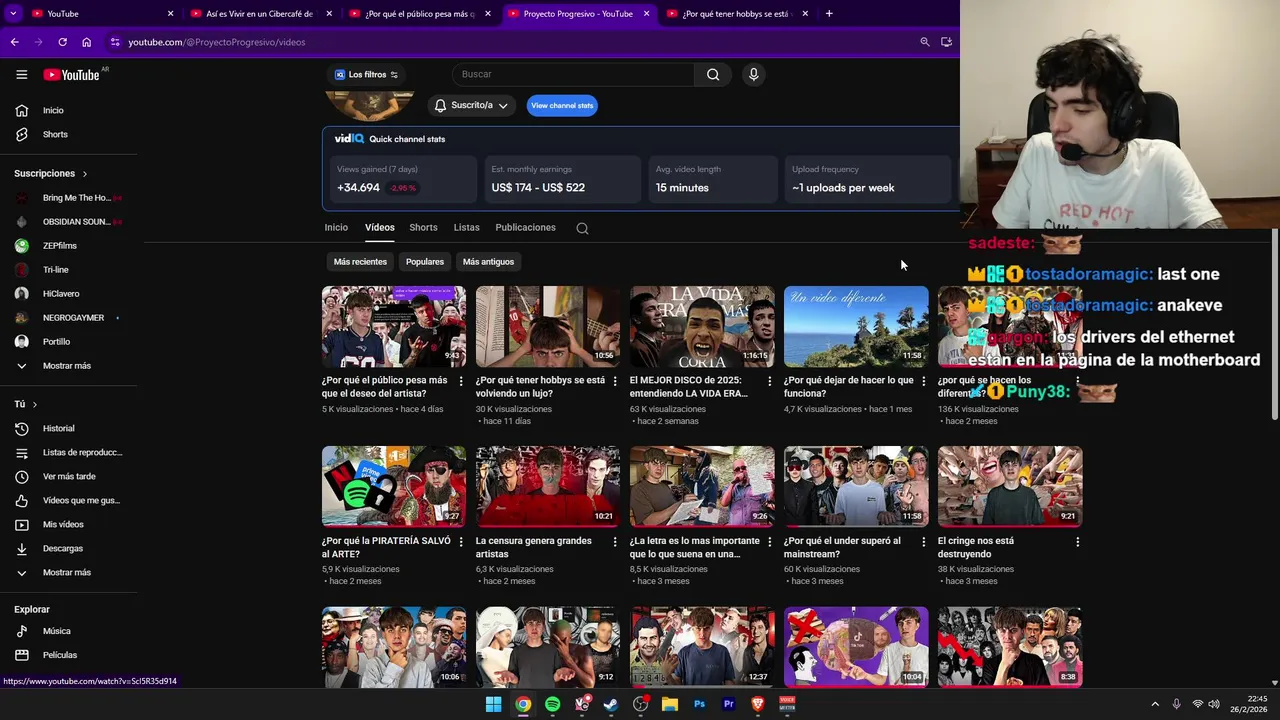Open Historial in the sidebar
Viewport: 1280px width, 720px height.
pos(58,428)
